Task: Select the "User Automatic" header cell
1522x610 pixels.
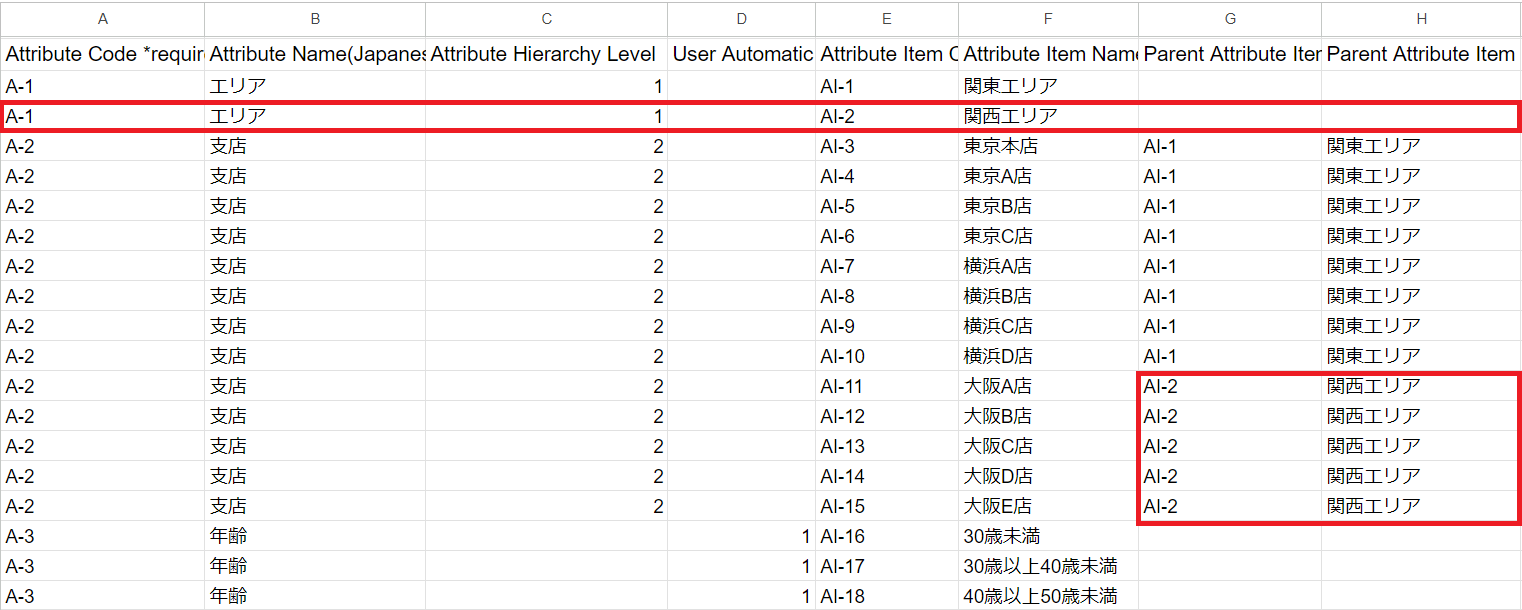Action: tap(742, 54)
